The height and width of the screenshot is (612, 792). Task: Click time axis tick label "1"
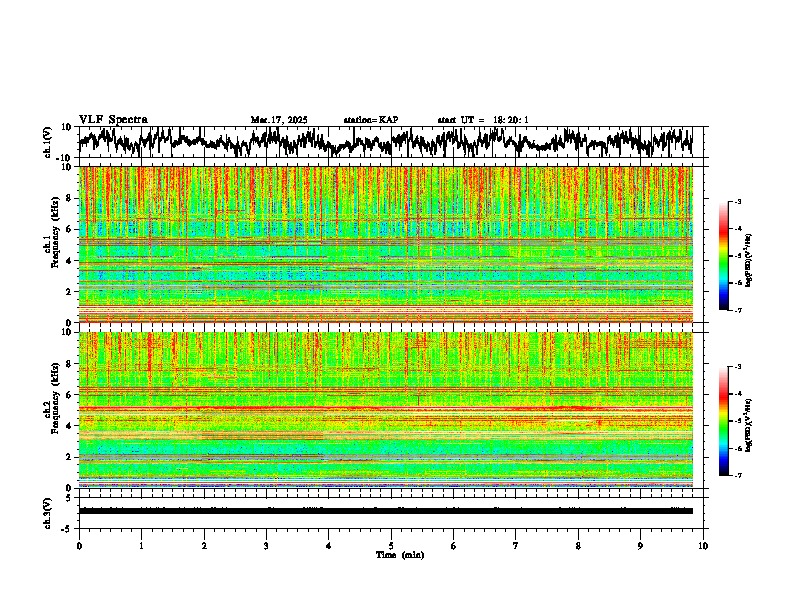141,546
